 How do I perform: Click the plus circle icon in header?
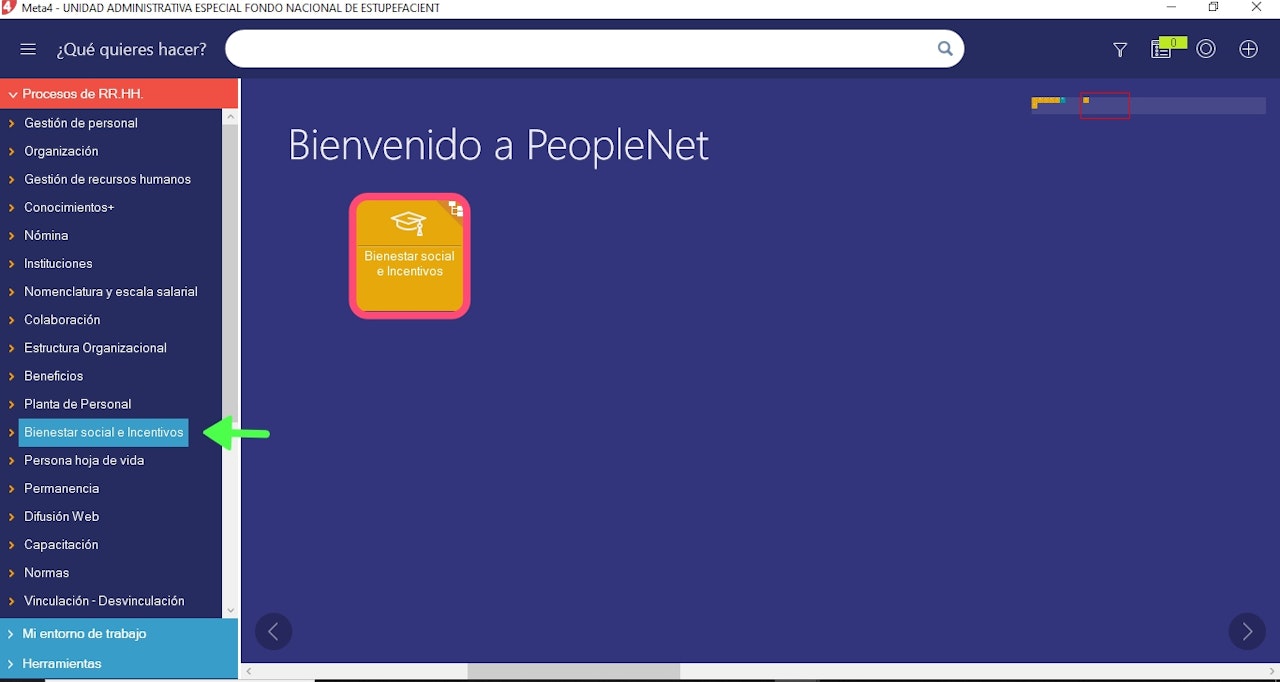click(1248, 49)
